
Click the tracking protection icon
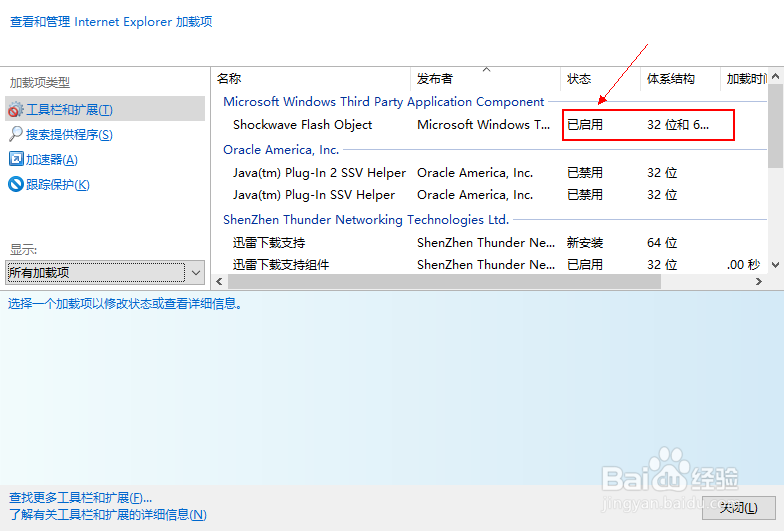pyautogui.click(x=16, y=184)
